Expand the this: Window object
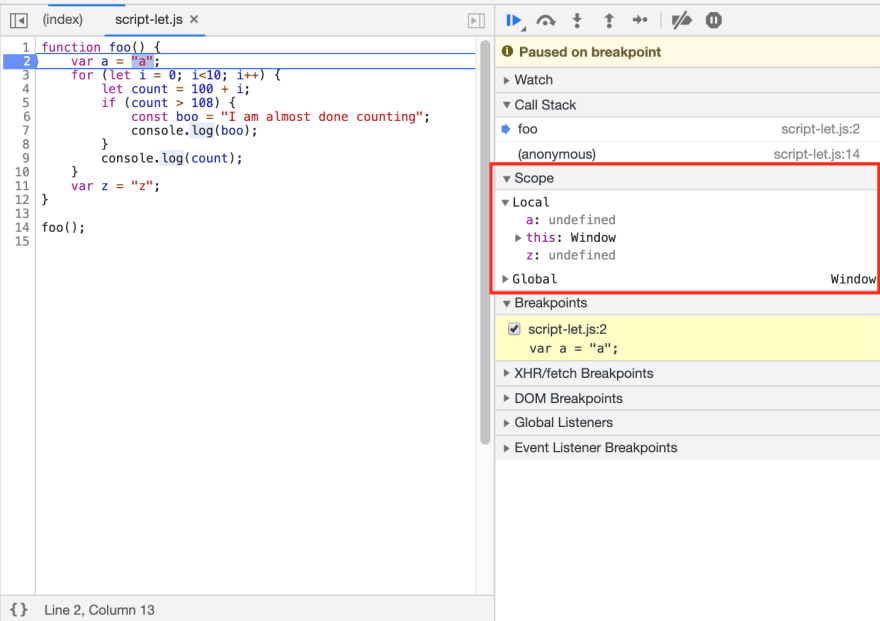Image resolution: width=880 pixels, height=621 pixels. point(518,238)
